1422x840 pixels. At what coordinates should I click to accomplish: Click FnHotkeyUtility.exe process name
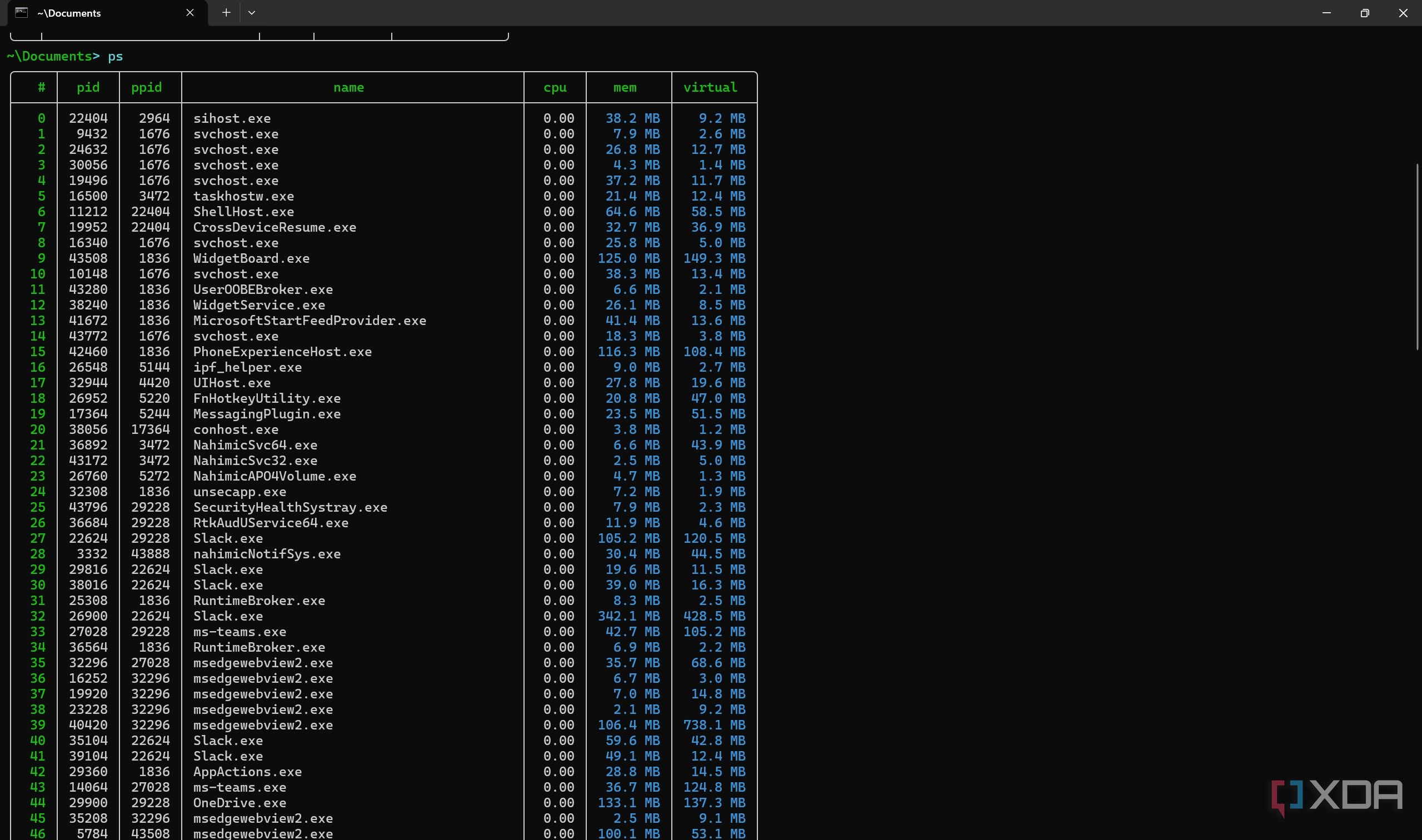click(267, 398)
